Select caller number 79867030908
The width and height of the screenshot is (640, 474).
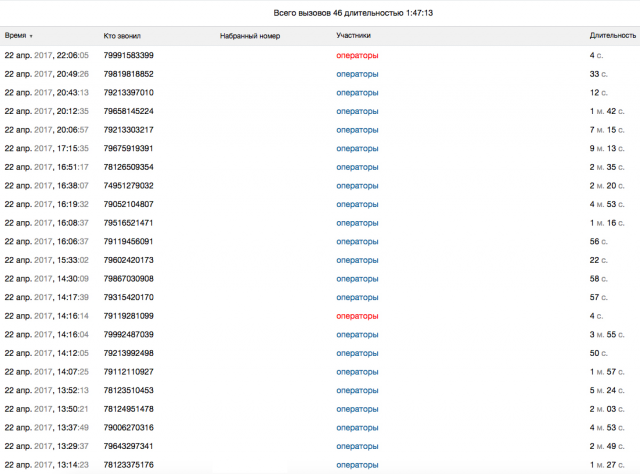(x=129, y=278)
